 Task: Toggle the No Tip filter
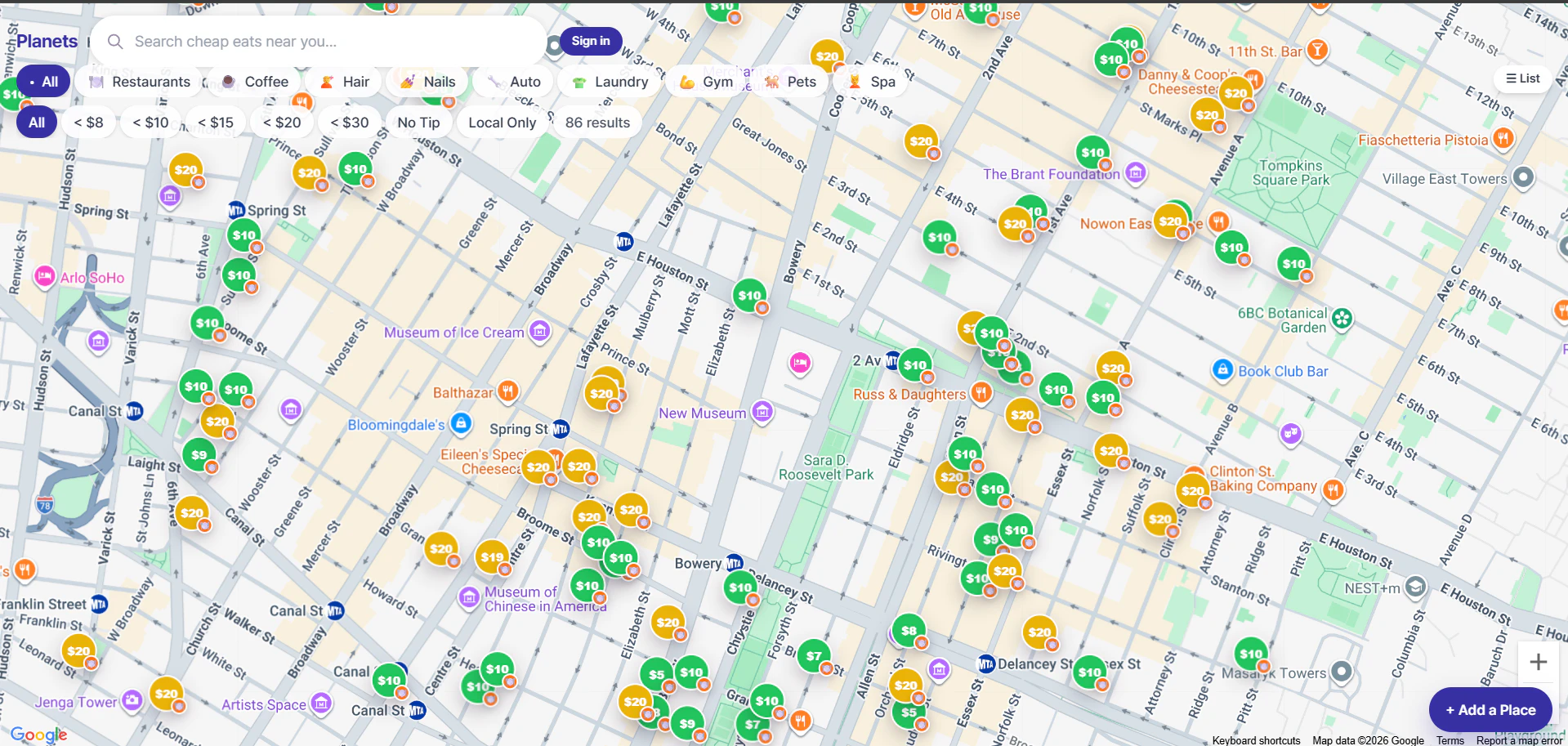[418, 123]
